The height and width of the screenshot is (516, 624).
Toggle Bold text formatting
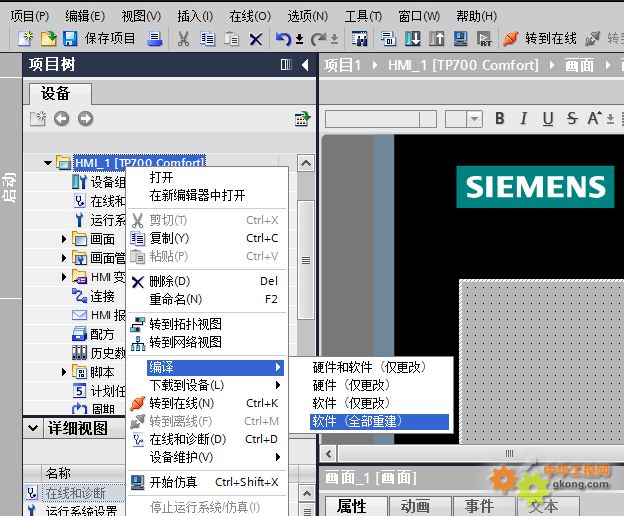point(500,118)
